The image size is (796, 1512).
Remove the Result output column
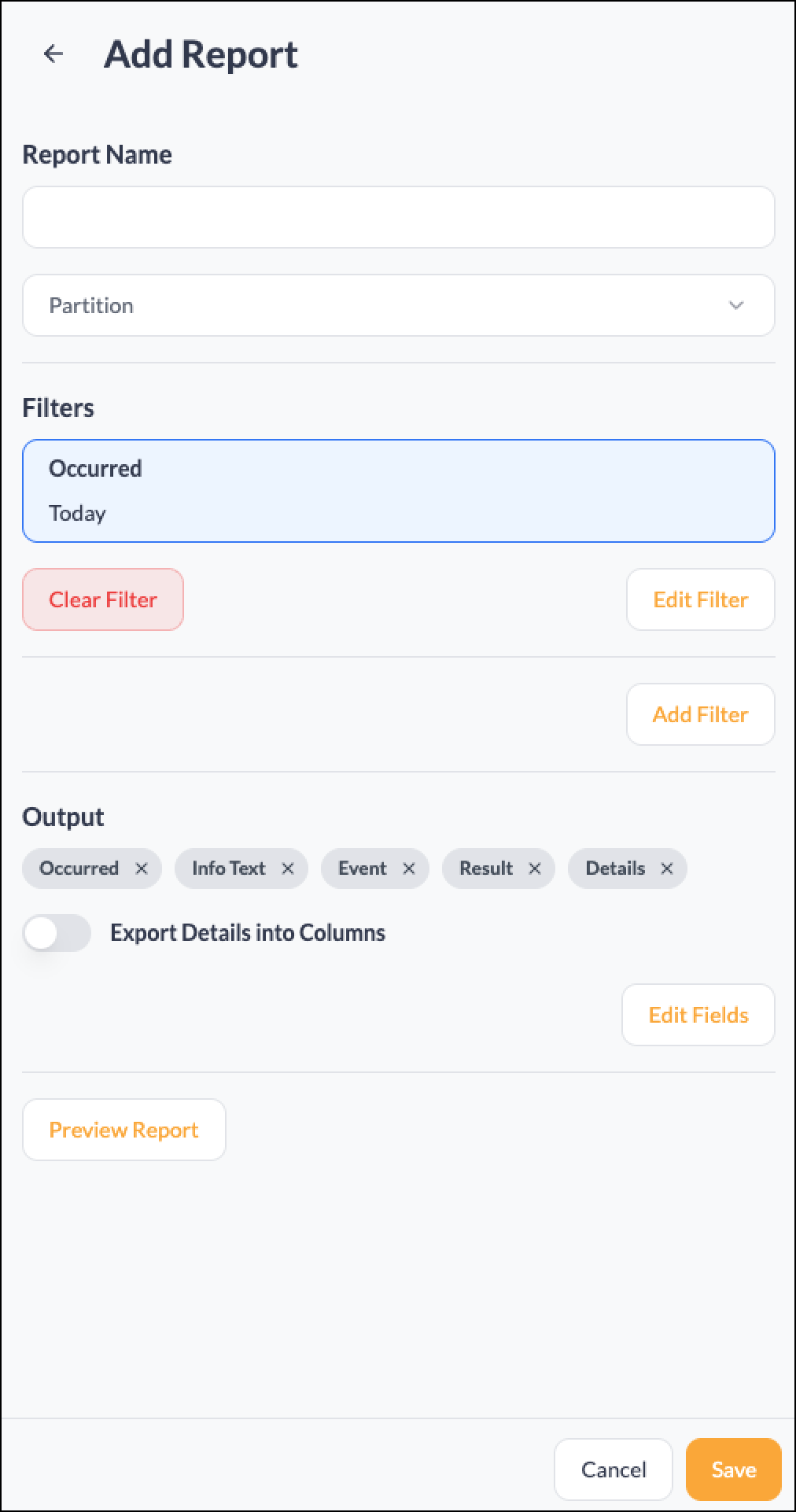click(536, 868)
